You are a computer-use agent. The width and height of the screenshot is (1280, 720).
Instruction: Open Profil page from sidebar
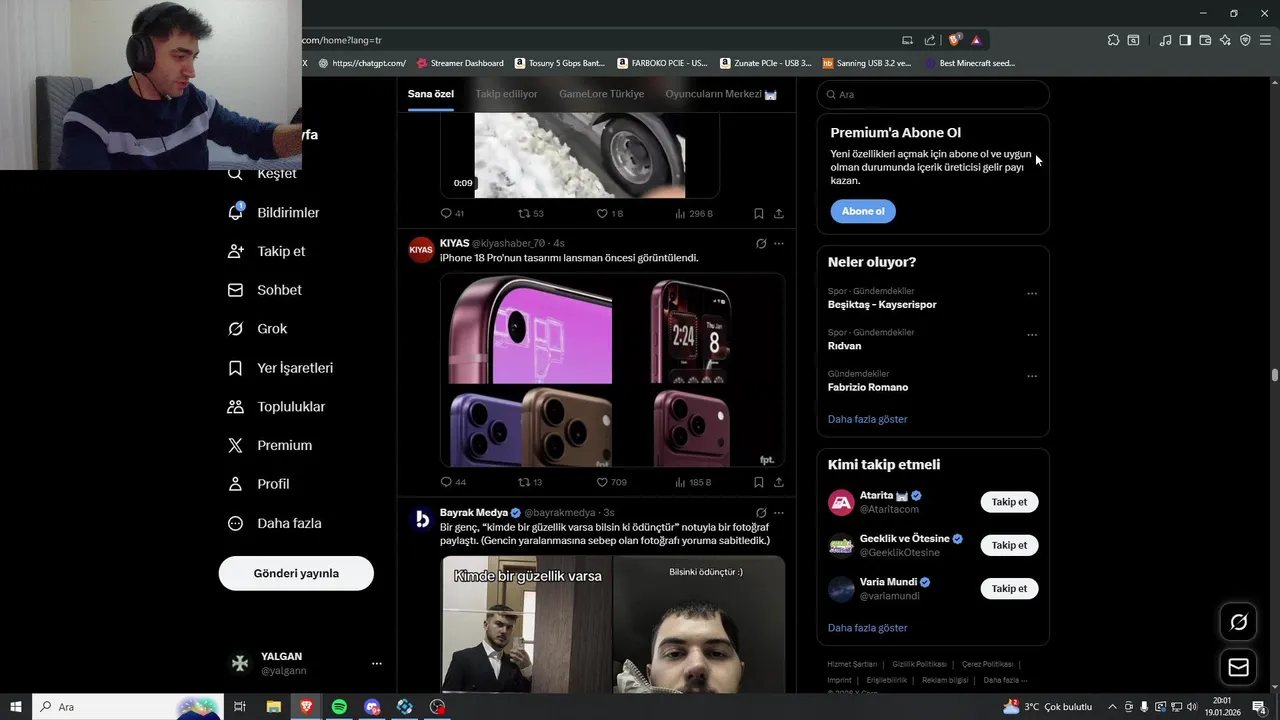(259, 484)
